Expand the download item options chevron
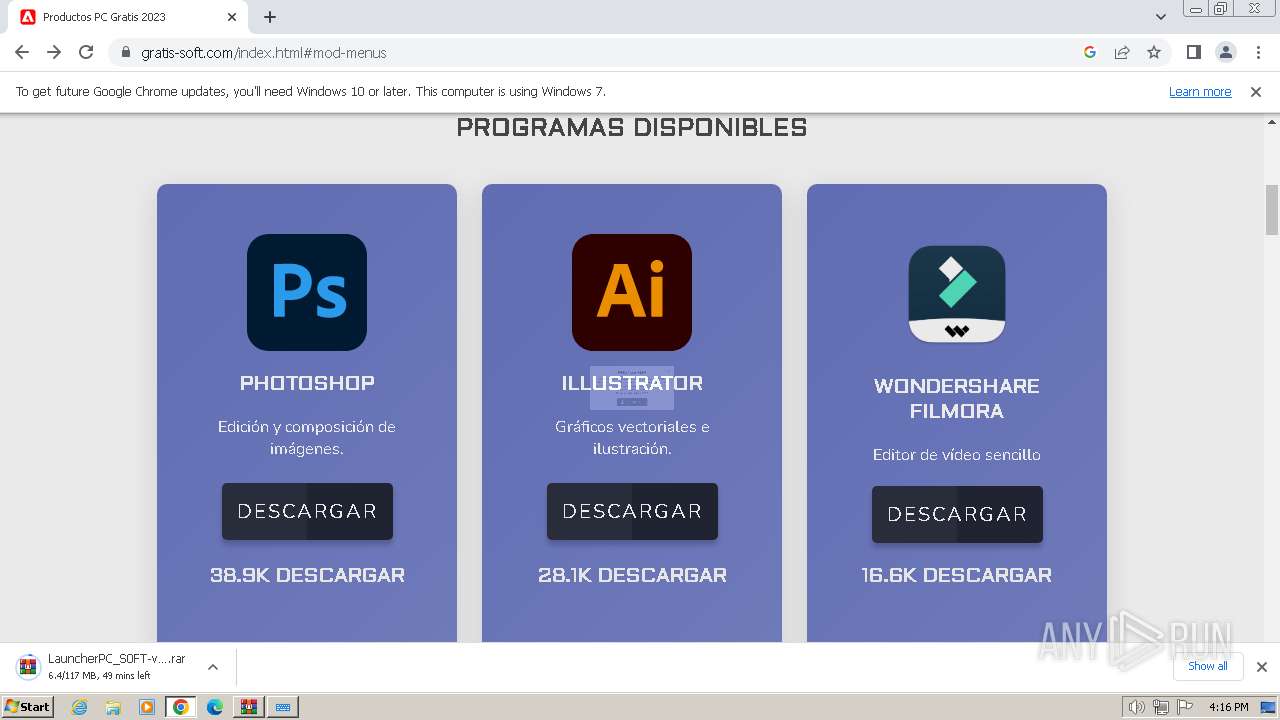 (212, 667)
